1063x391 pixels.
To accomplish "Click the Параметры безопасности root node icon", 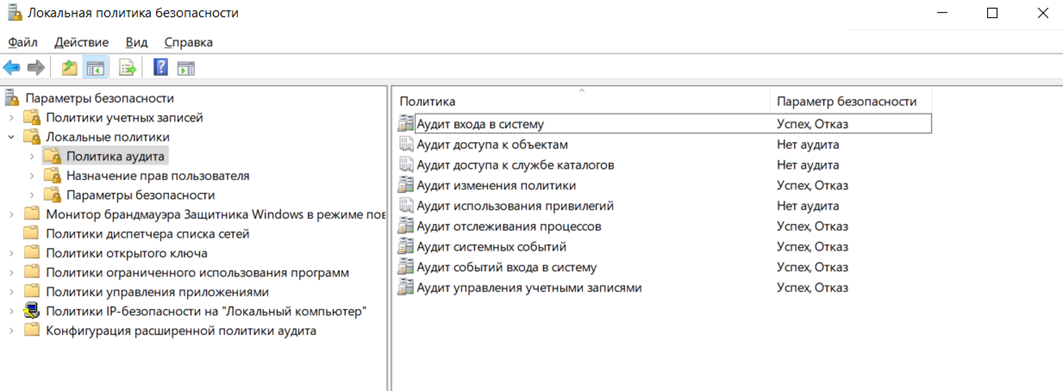I will [x=12, y=98].
